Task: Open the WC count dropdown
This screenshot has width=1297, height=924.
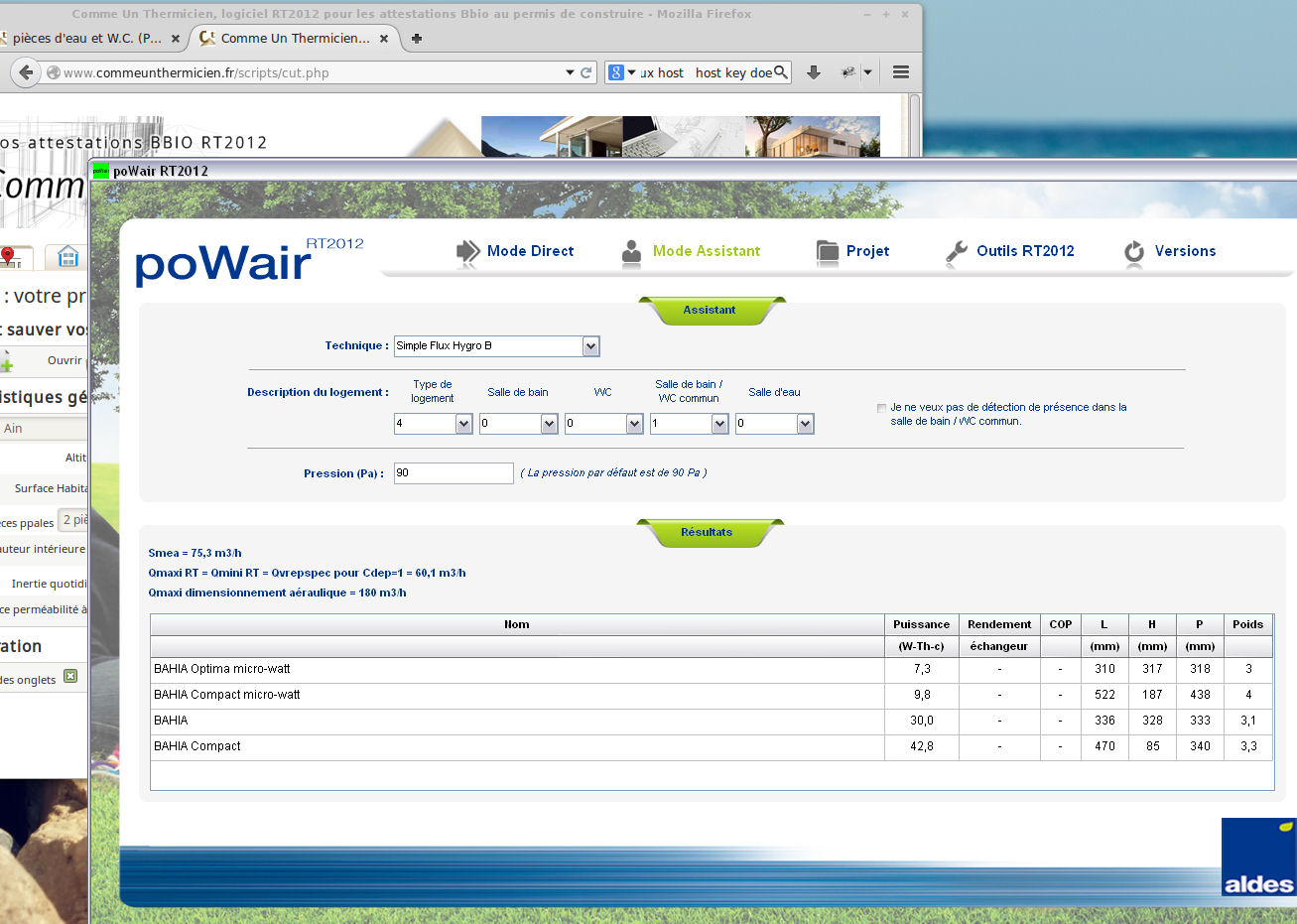Action: [x=634, y=424]
